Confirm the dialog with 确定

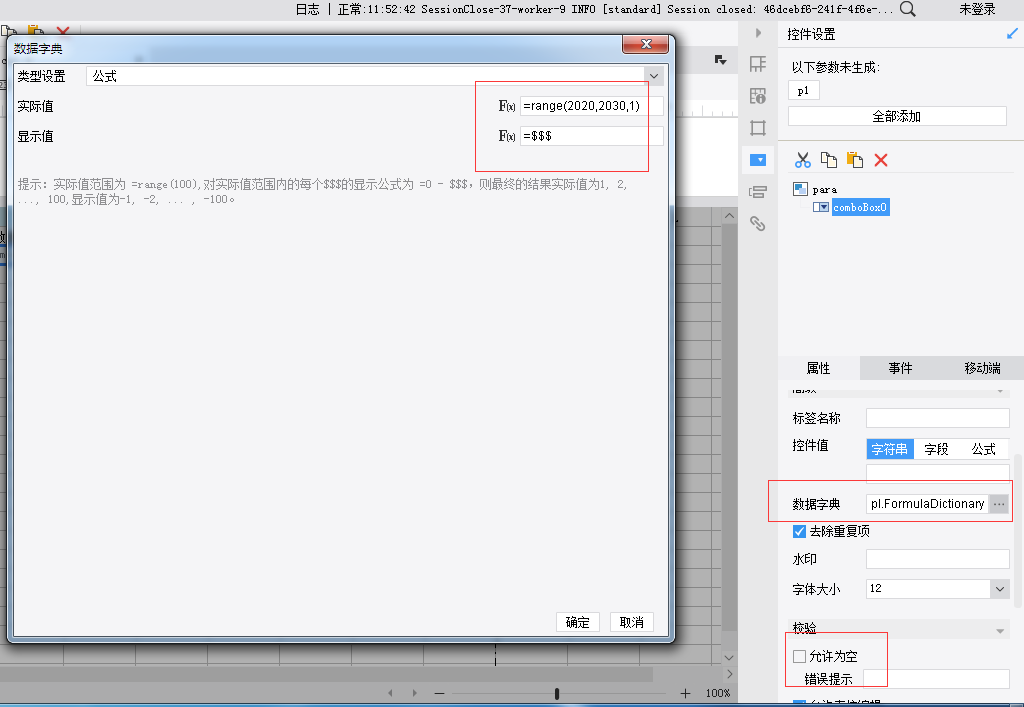click(x=577, y=622)
